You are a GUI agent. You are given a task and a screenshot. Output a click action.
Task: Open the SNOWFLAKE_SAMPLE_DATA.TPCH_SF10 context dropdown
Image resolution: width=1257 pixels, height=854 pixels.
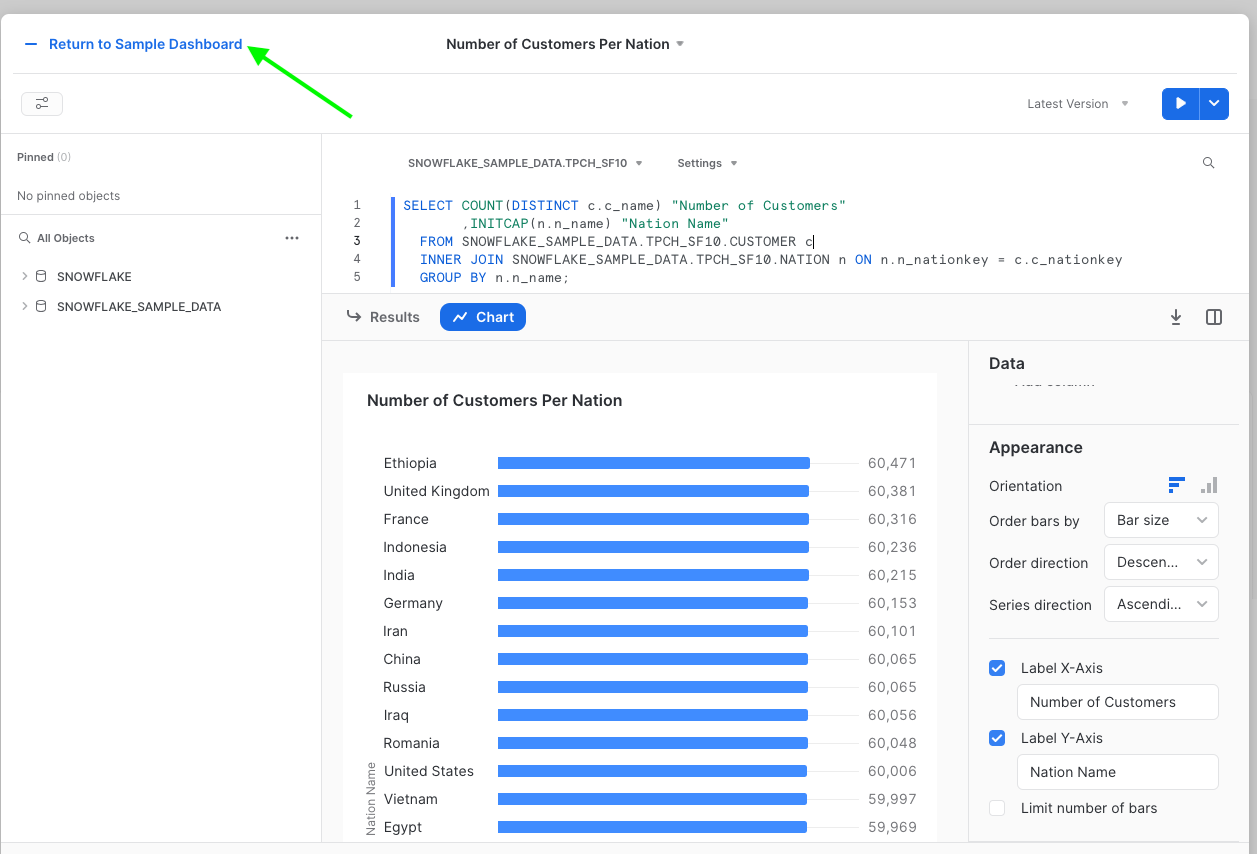tap(525, 163)
